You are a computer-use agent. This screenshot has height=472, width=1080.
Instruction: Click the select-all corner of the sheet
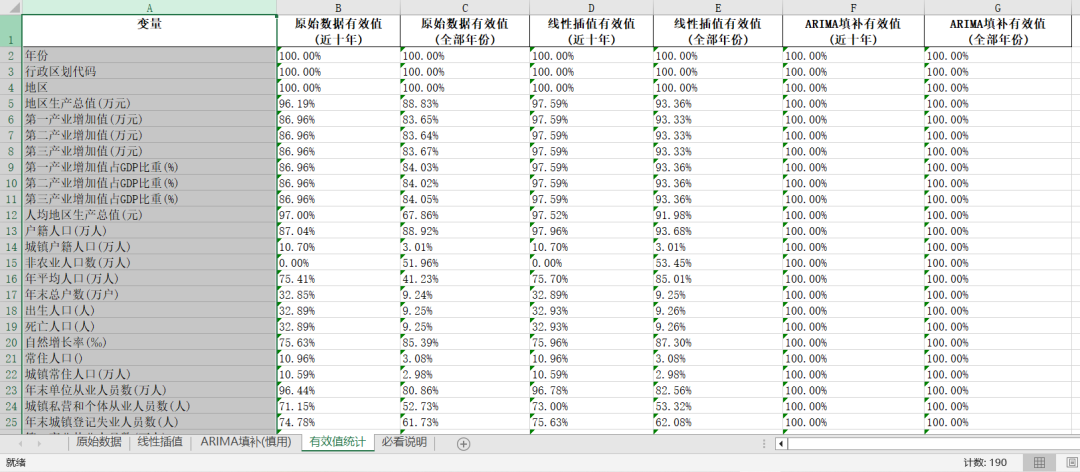pos(11,7)
